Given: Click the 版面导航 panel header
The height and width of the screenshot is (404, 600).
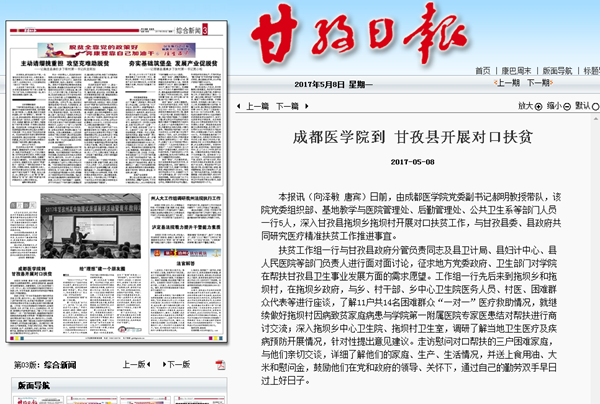Looking at the screenshot, I should [x=119, y=385].
